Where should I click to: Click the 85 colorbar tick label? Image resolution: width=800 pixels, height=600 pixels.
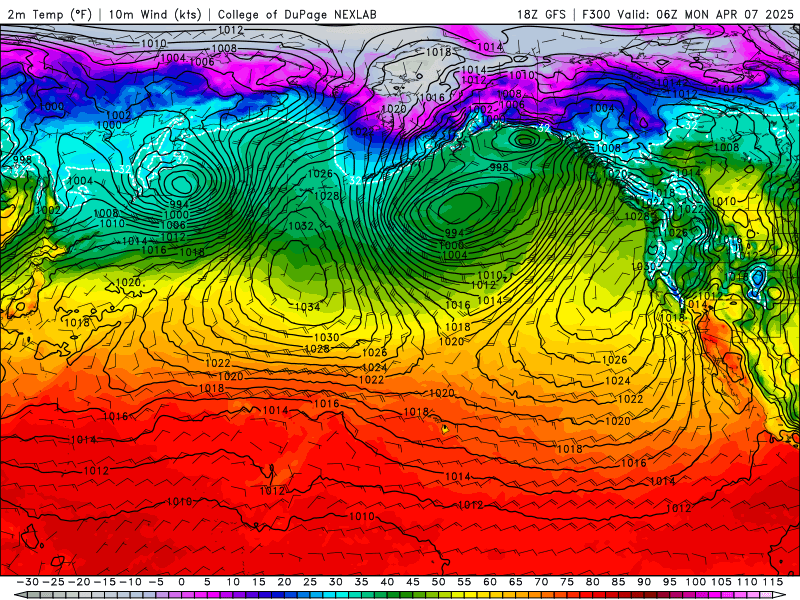click(618, 582)
